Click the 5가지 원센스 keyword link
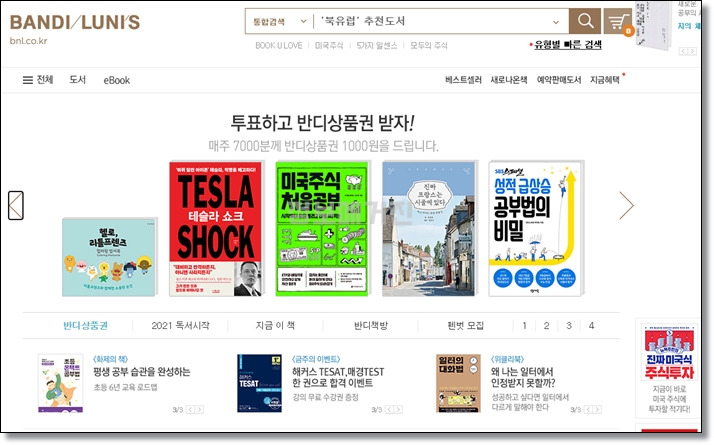The image size is (714, 445). tap(377, 46)
